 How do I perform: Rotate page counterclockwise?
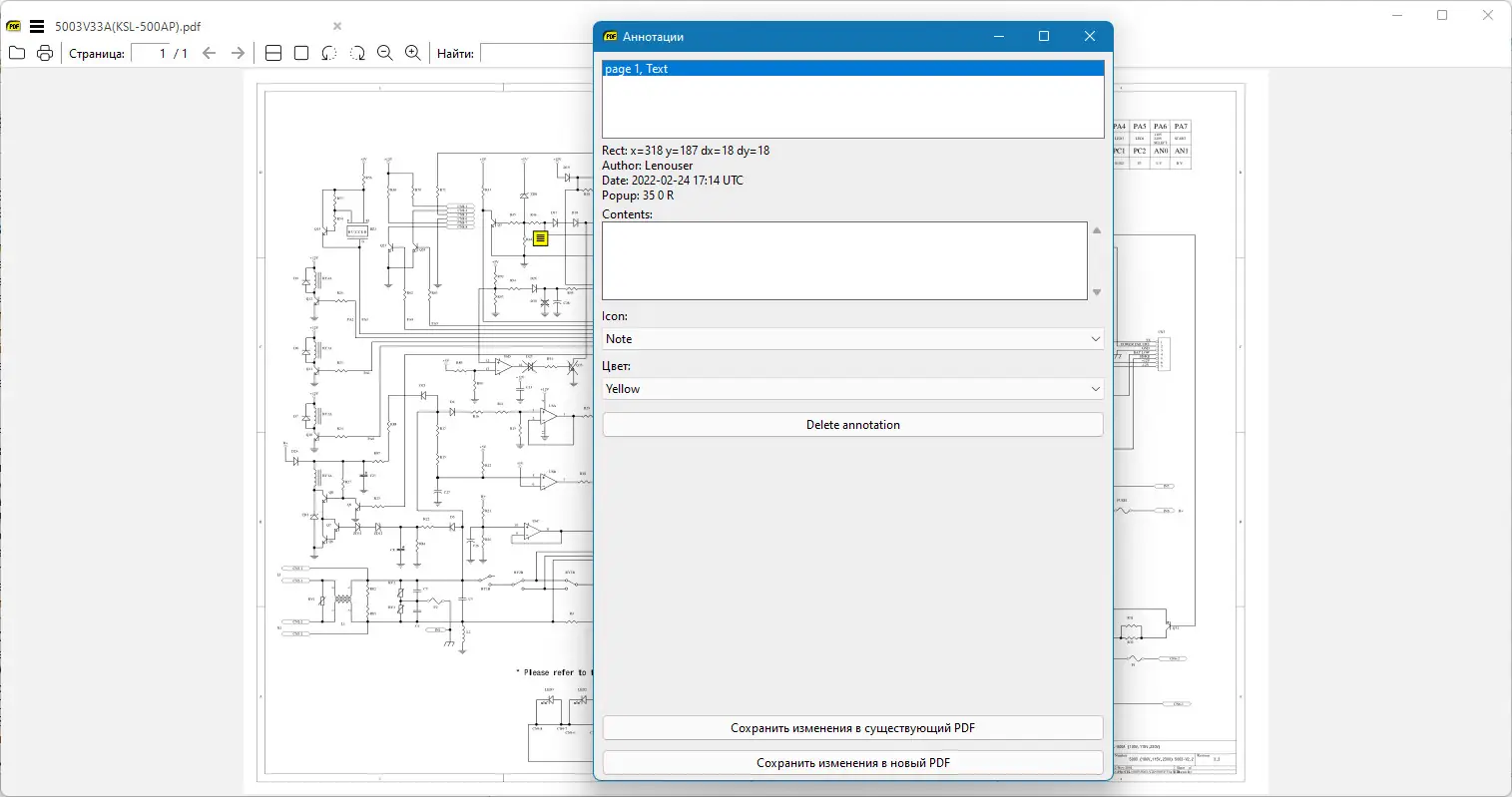click(329, 53)
